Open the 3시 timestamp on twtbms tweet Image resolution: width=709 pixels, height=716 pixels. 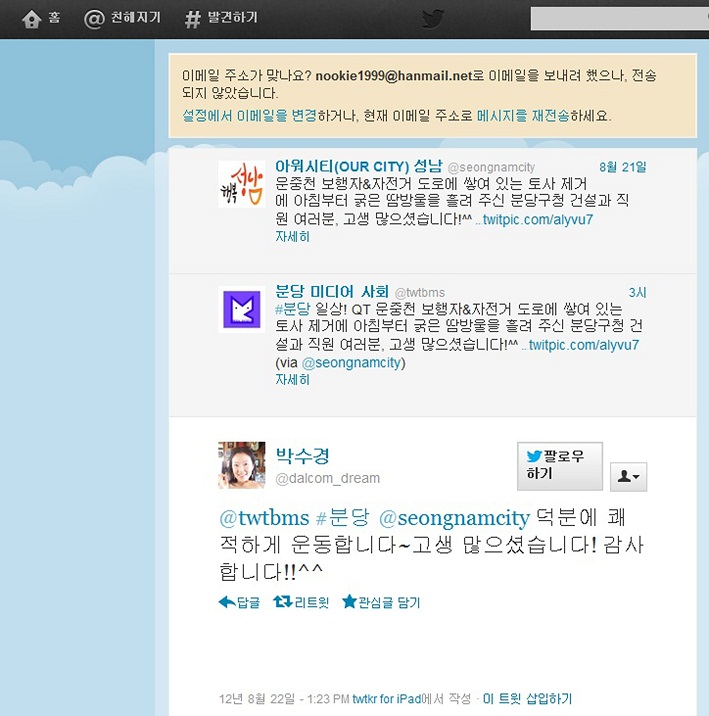coord(637,292)
